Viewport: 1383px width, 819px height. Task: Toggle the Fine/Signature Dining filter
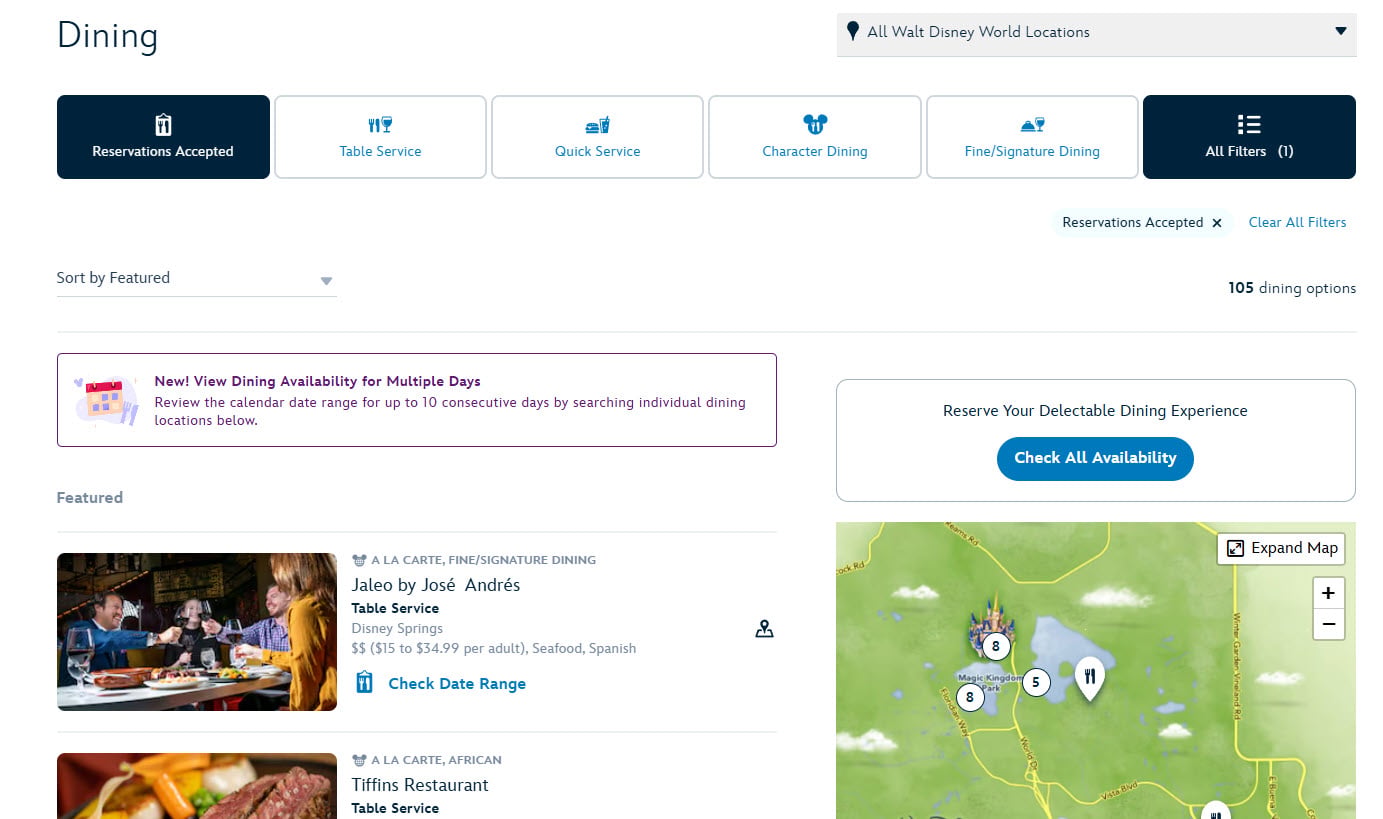[1032, 137]
